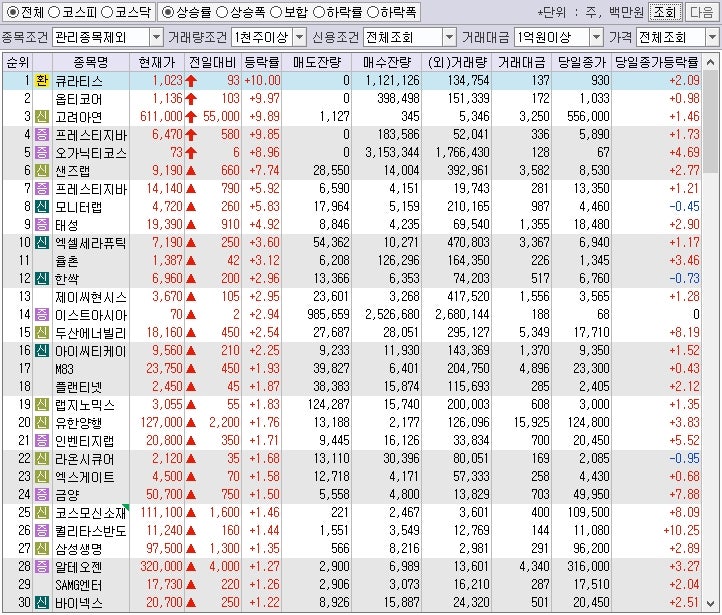
Task: Click the 증 badge next to 이스트아시아
Action: pyautogui.click(x=42, y=314)
